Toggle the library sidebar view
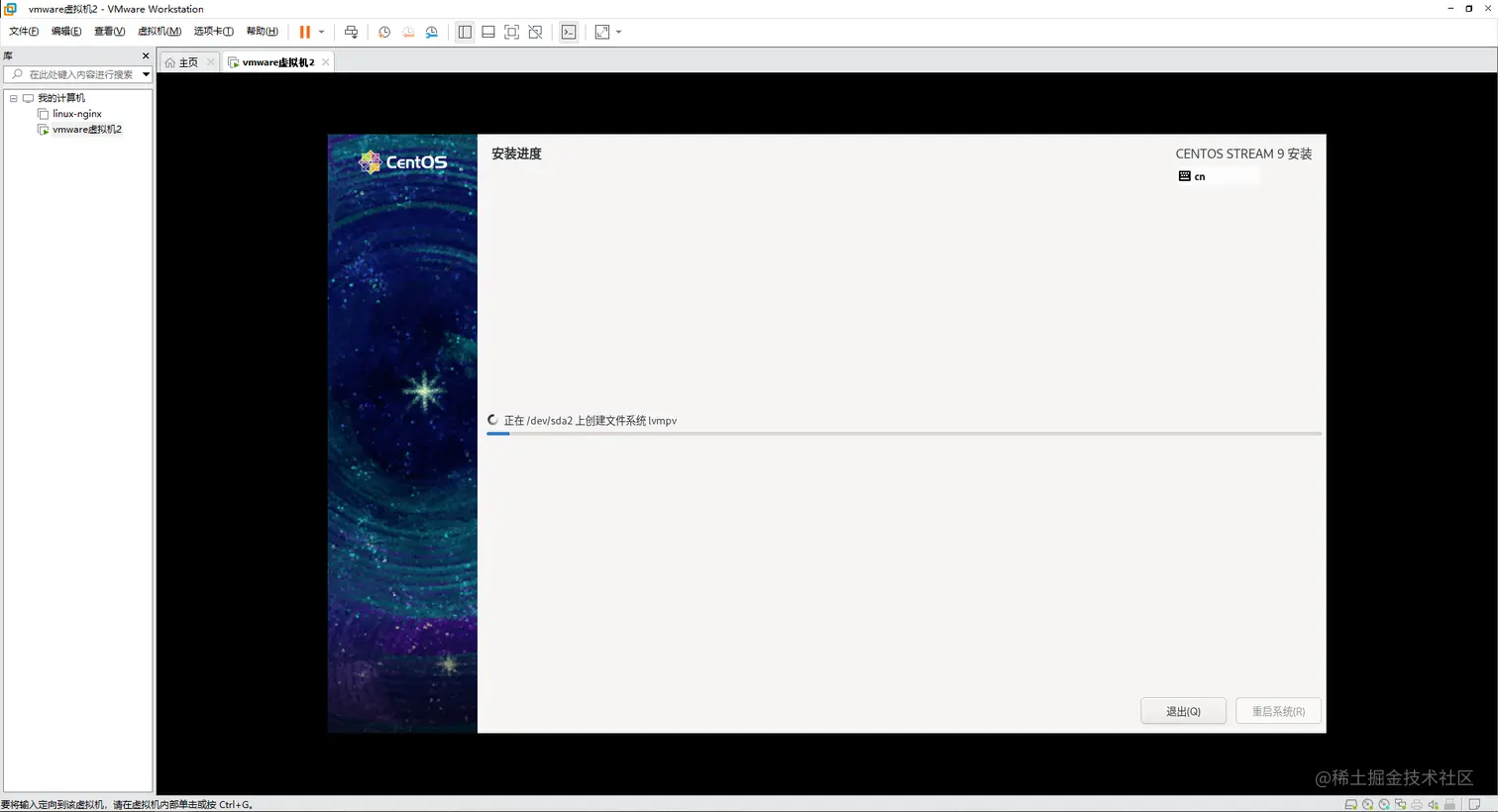1498x812 pixels. [x=465, y=32]
